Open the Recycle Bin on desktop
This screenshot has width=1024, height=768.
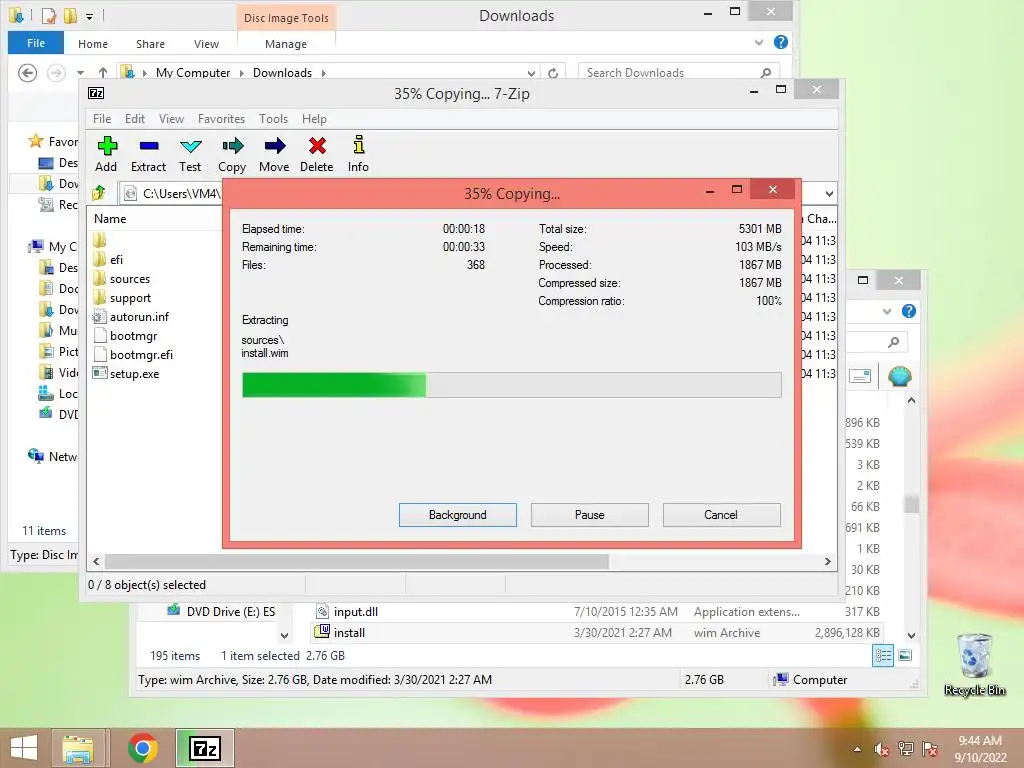pos(974,664)
